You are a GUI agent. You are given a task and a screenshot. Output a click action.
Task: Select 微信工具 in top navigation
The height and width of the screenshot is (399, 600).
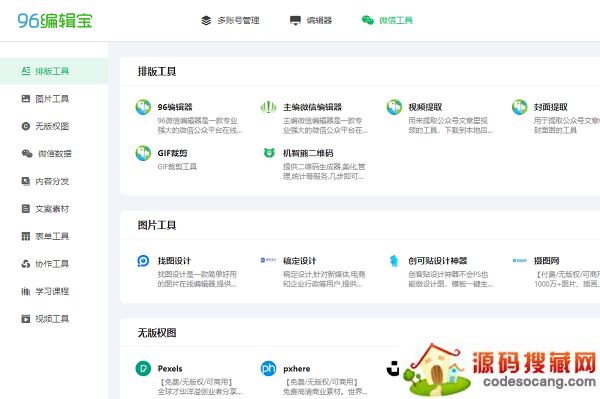pos(396,20)
